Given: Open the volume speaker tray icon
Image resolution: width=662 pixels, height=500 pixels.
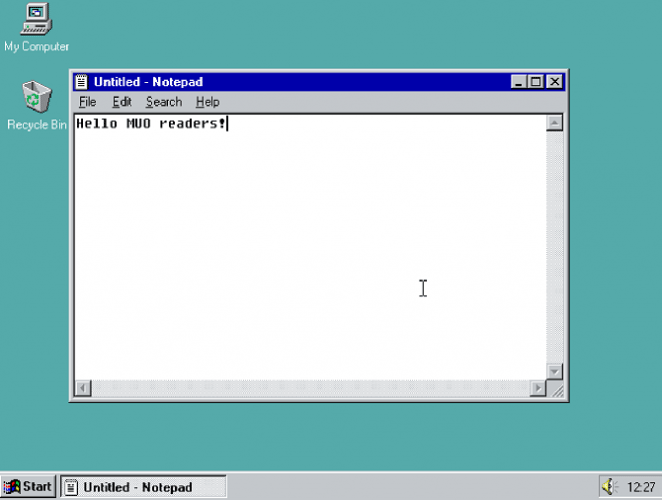Looking at the screenshot, I should [x=609, y=487].
